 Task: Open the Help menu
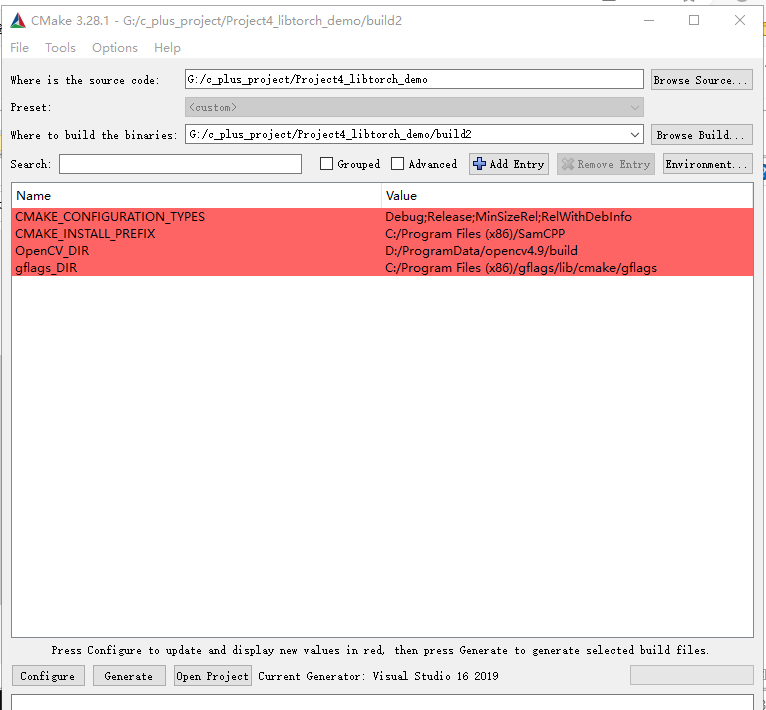click(x=167, y=48)
